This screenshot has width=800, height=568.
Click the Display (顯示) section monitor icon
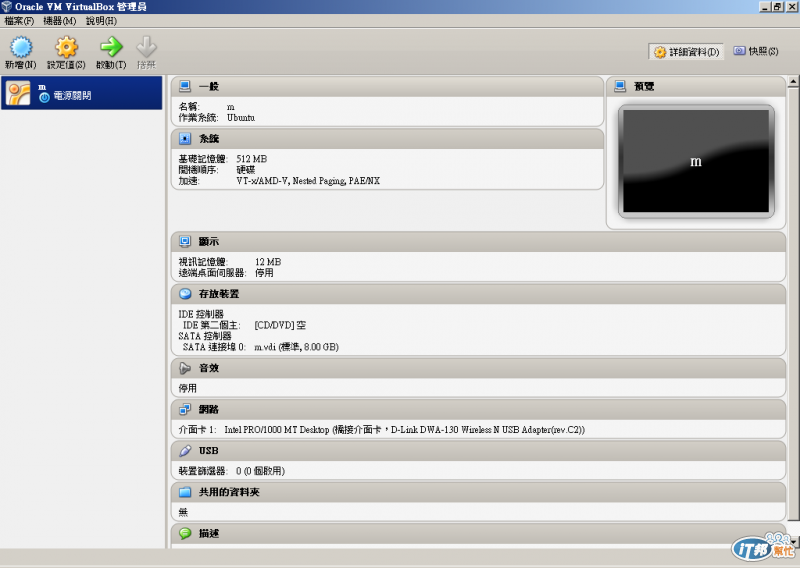pos(185,241)
